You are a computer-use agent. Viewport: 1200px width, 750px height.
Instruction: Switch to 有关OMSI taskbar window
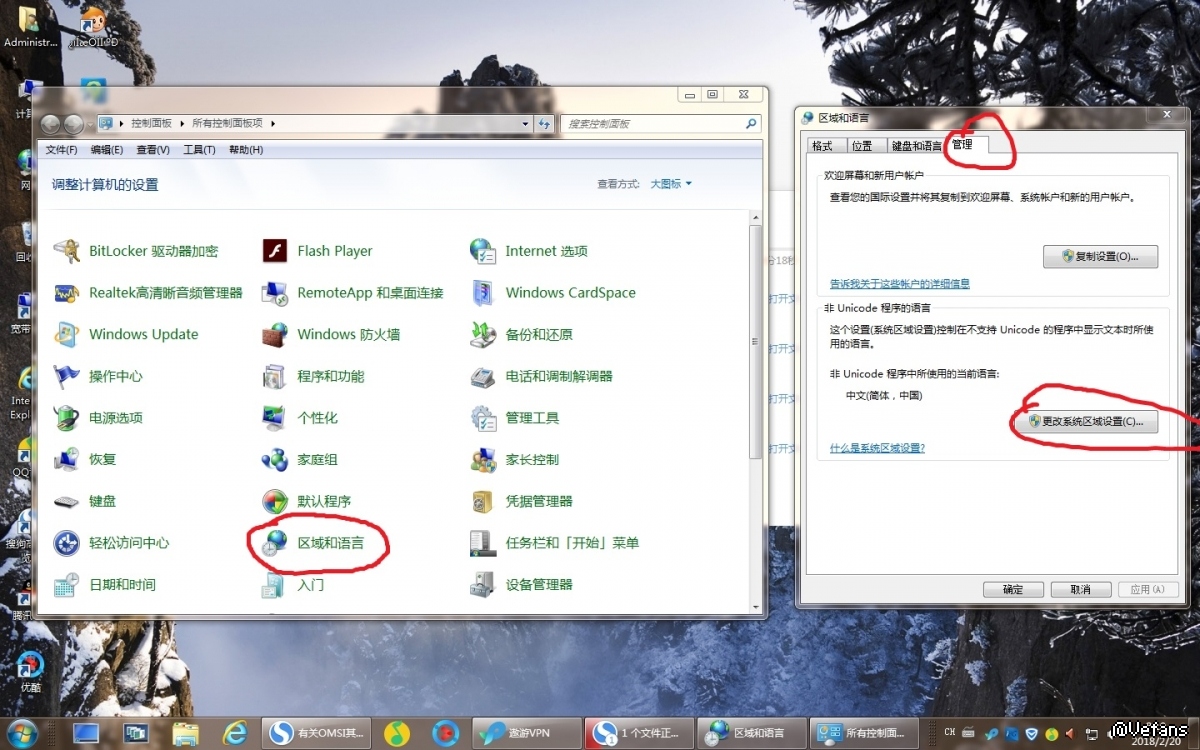316,733
